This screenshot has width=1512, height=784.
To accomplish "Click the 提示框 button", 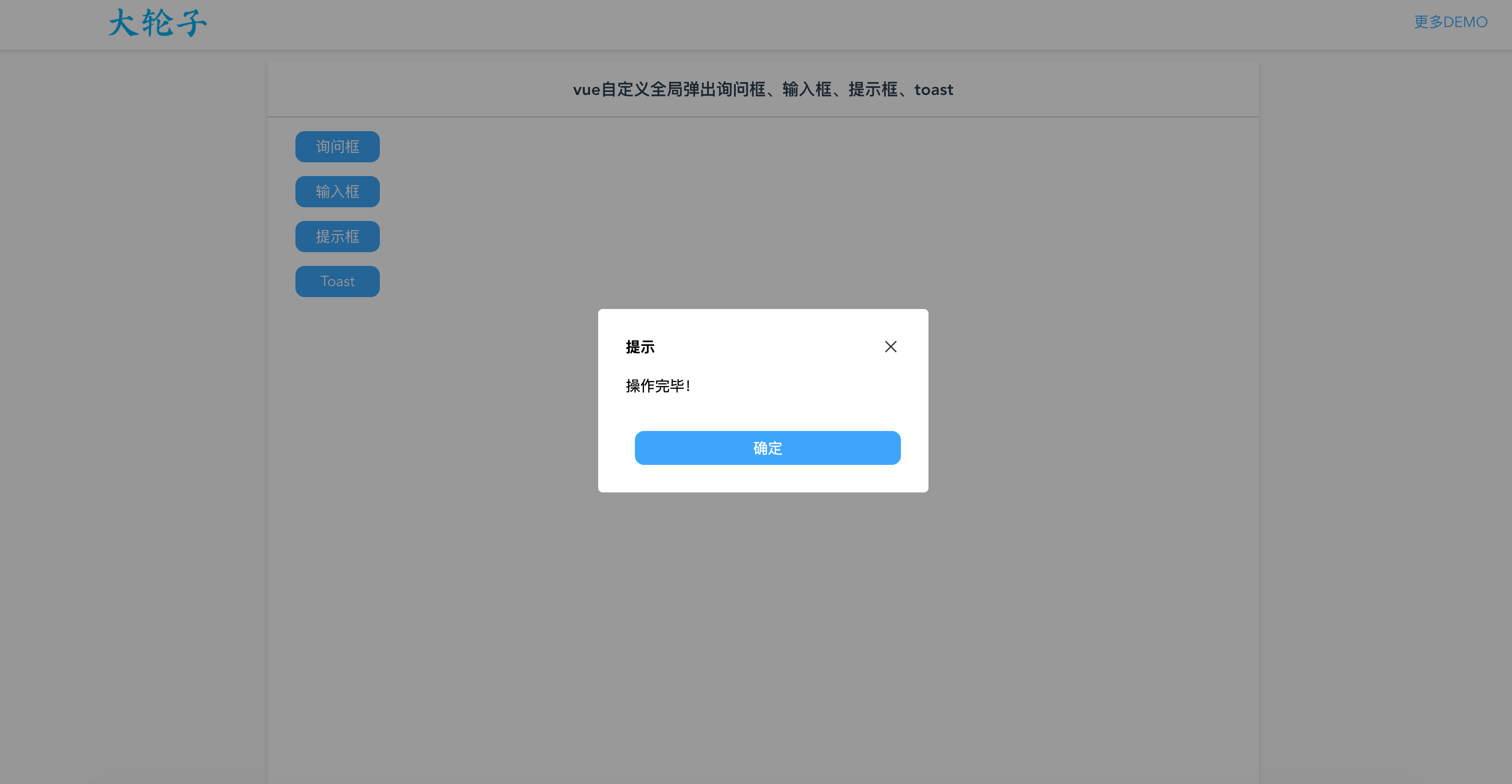I will (338, 237).
